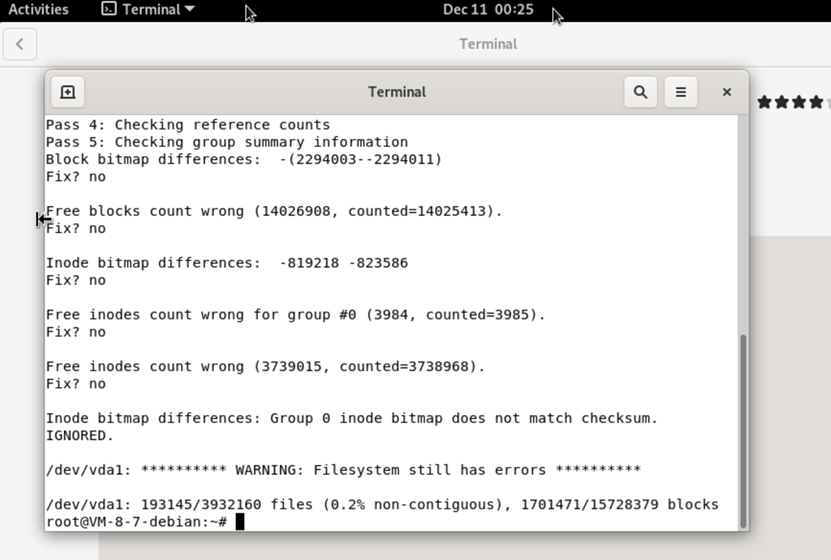Viewport: 831px width, 560px height.
Task: Click the Terminal window title bar text
Action: [x=397, y=92]
